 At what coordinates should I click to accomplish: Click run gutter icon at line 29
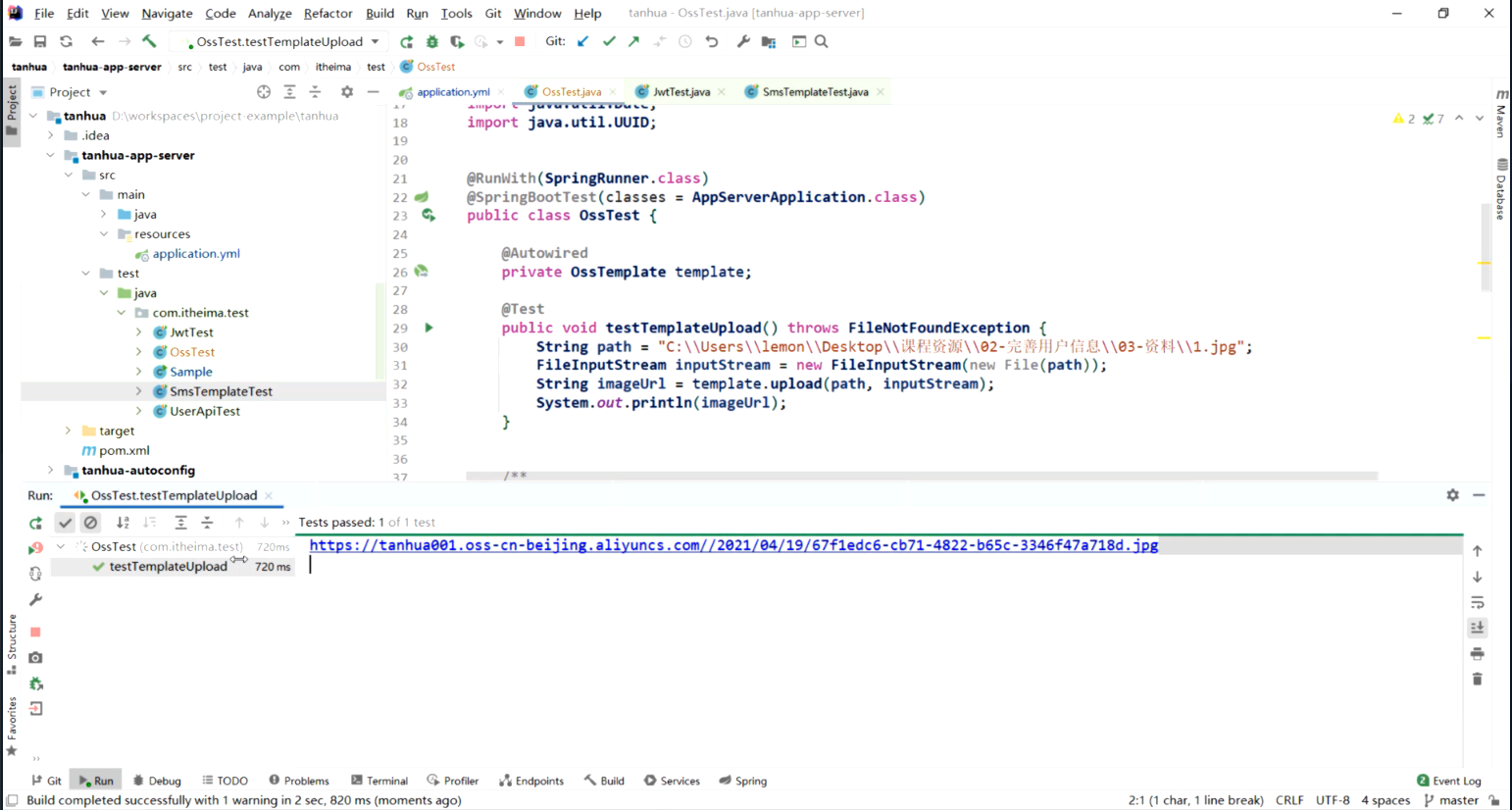tap(428, 328)
